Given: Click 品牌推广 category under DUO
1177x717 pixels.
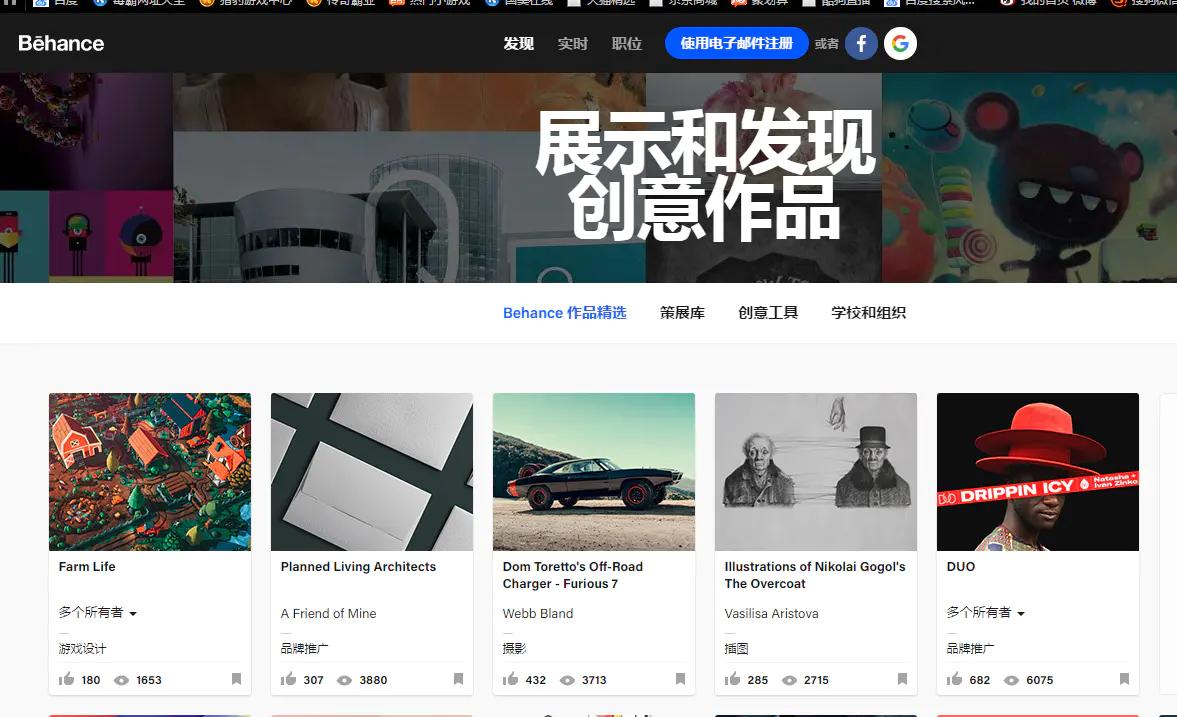Looking at the screenshot, I should pos(970,648).
